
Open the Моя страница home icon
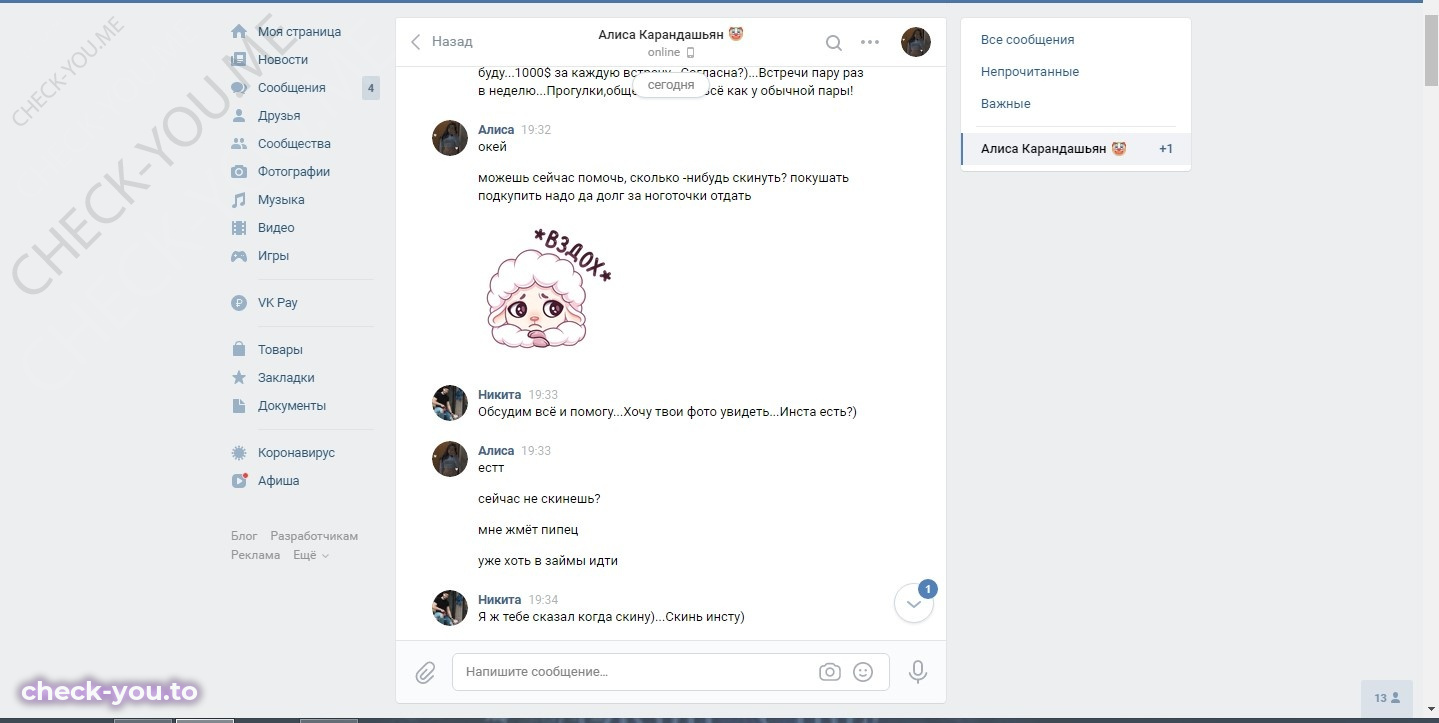[239, 32]
